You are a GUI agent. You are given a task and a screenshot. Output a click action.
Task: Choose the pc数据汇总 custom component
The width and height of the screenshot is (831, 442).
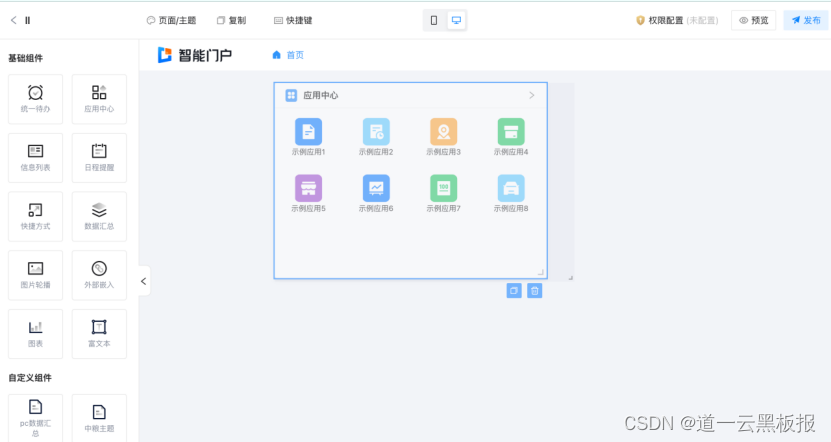tap(36, 418)
